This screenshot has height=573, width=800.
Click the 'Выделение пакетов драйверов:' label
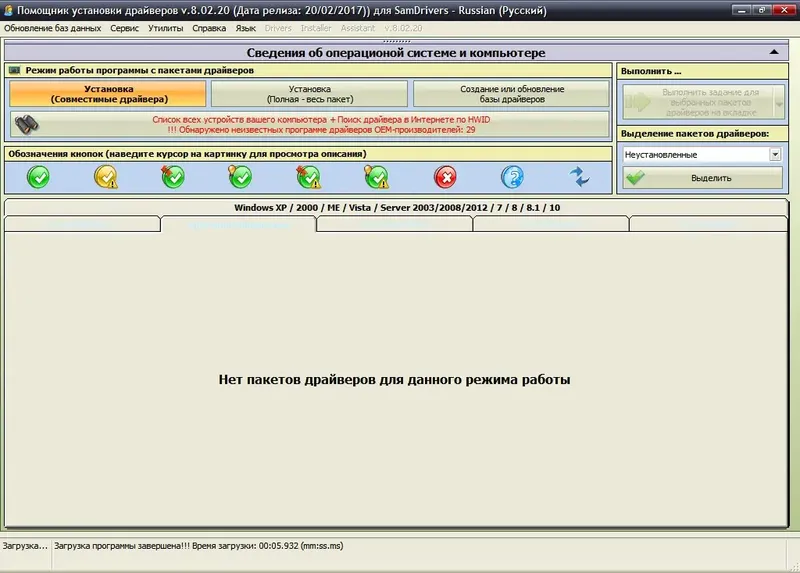point(695,134)
